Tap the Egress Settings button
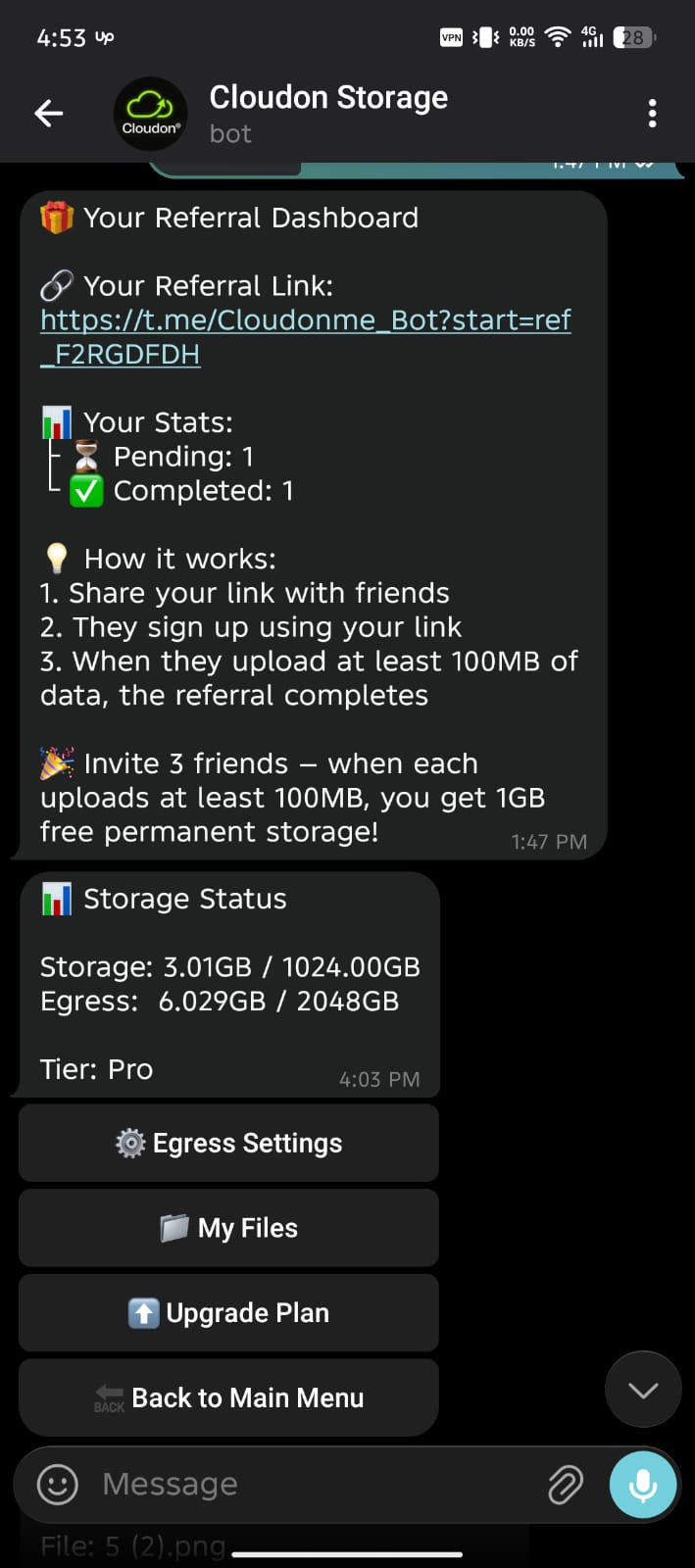The width and height of the screenshot is (695, 1568). [x=228, y=1143]
